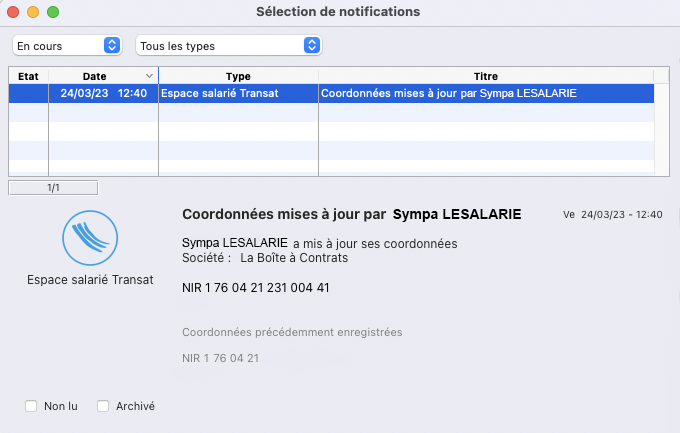Click the green zoom window button
680x433 pixels.
tap(53, 12)
